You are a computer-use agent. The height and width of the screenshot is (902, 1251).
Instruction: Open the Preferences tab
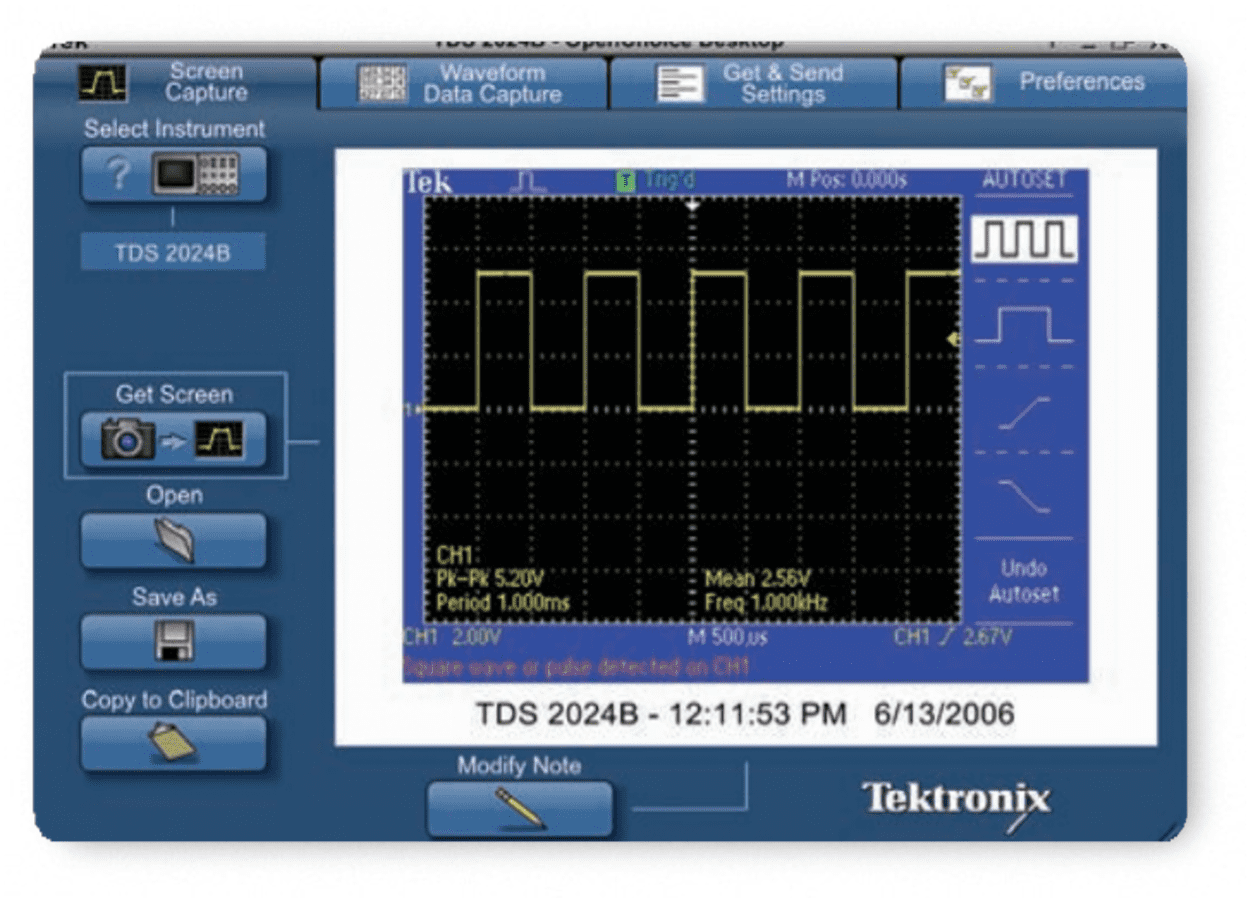1044,83
